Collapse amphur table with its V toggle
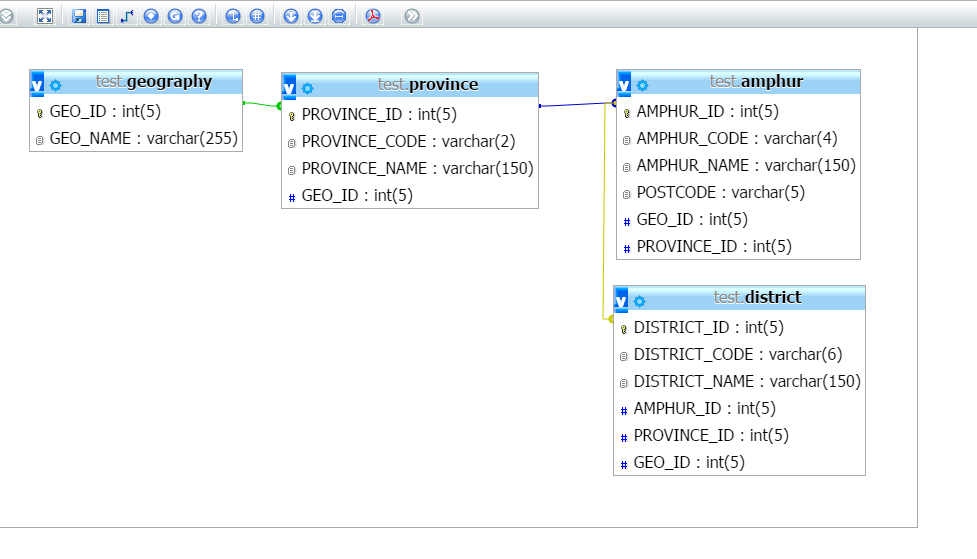 tap(624, 84)
